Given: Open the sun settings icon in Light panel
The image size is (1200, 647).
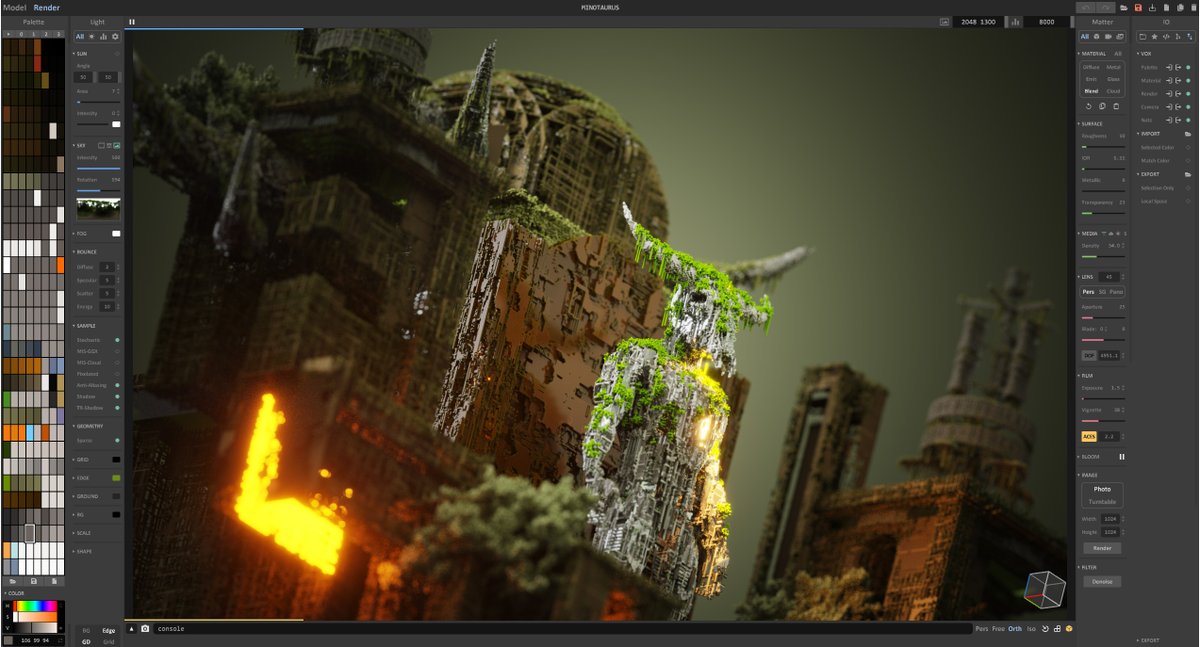Looking at the screenshot, I should click(92, 36).
